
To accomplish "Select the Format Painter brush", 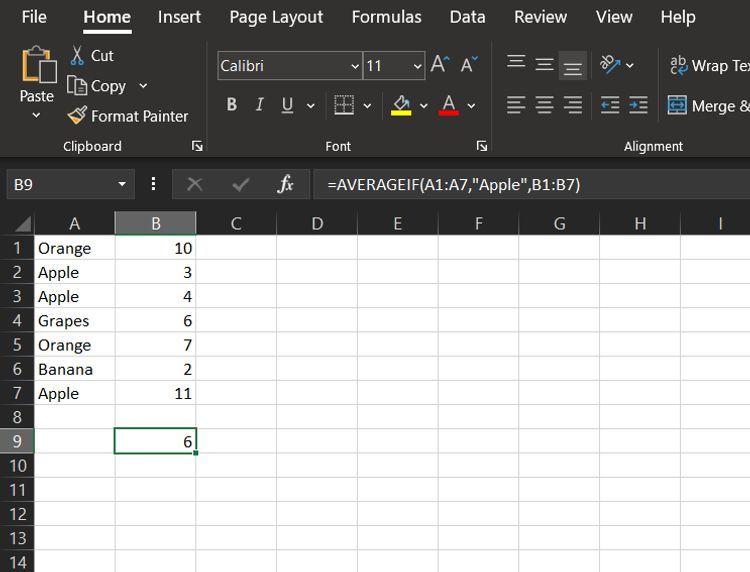I will [77, 115].
